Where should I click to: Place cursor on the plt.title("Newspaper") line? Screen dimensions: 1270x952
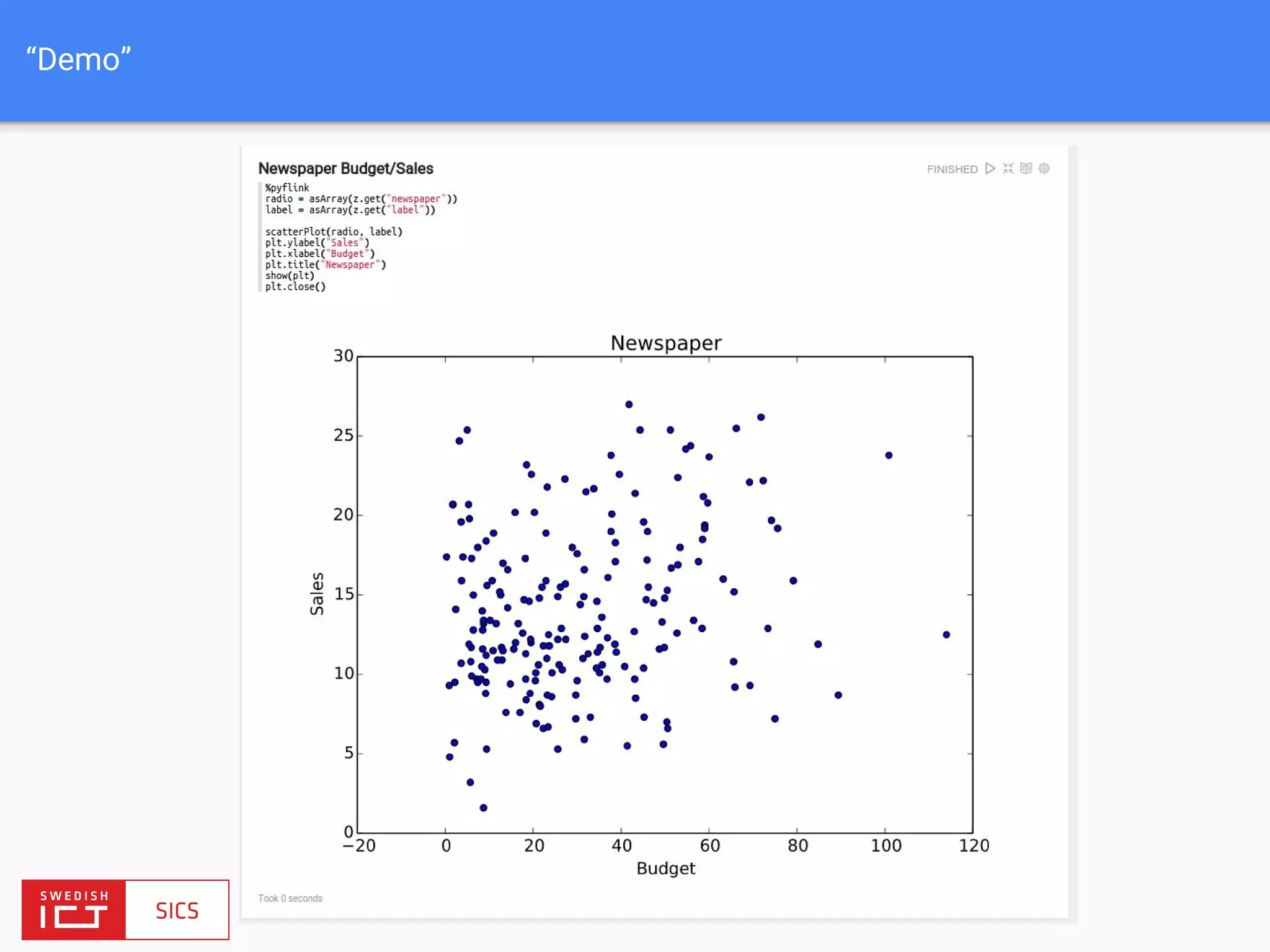click(x=326, y=265)
